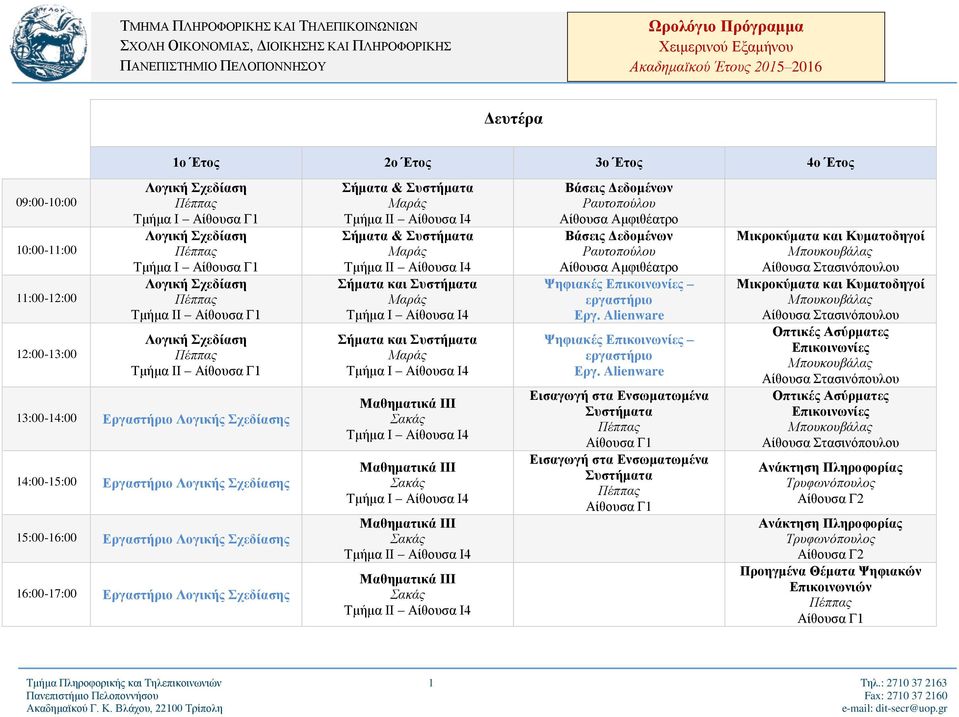959x717 pixels.
Task: Select the 'Χειμερινού Εξαμήνου' line
Action: tap(725, 47)
